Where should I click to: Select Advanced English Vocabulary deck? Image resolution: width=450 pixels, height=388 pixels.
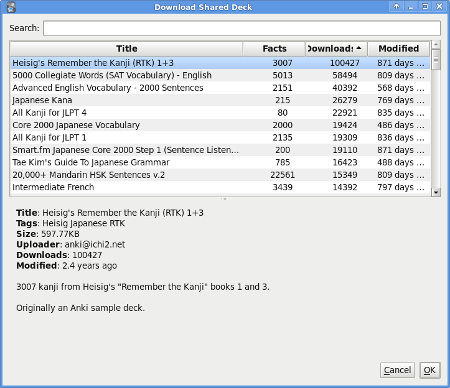(x=220, y=88)
